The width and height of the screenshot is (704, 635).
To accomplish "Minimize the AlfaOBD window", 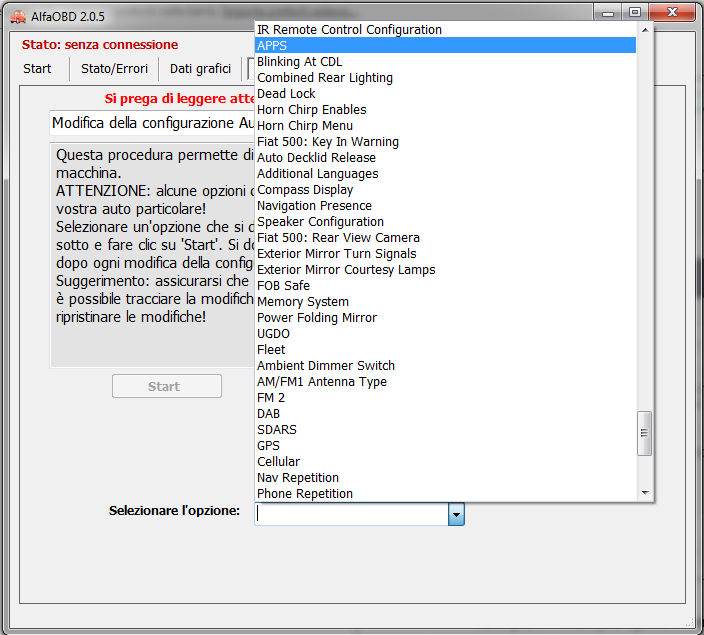I will (x=607, y=13).
